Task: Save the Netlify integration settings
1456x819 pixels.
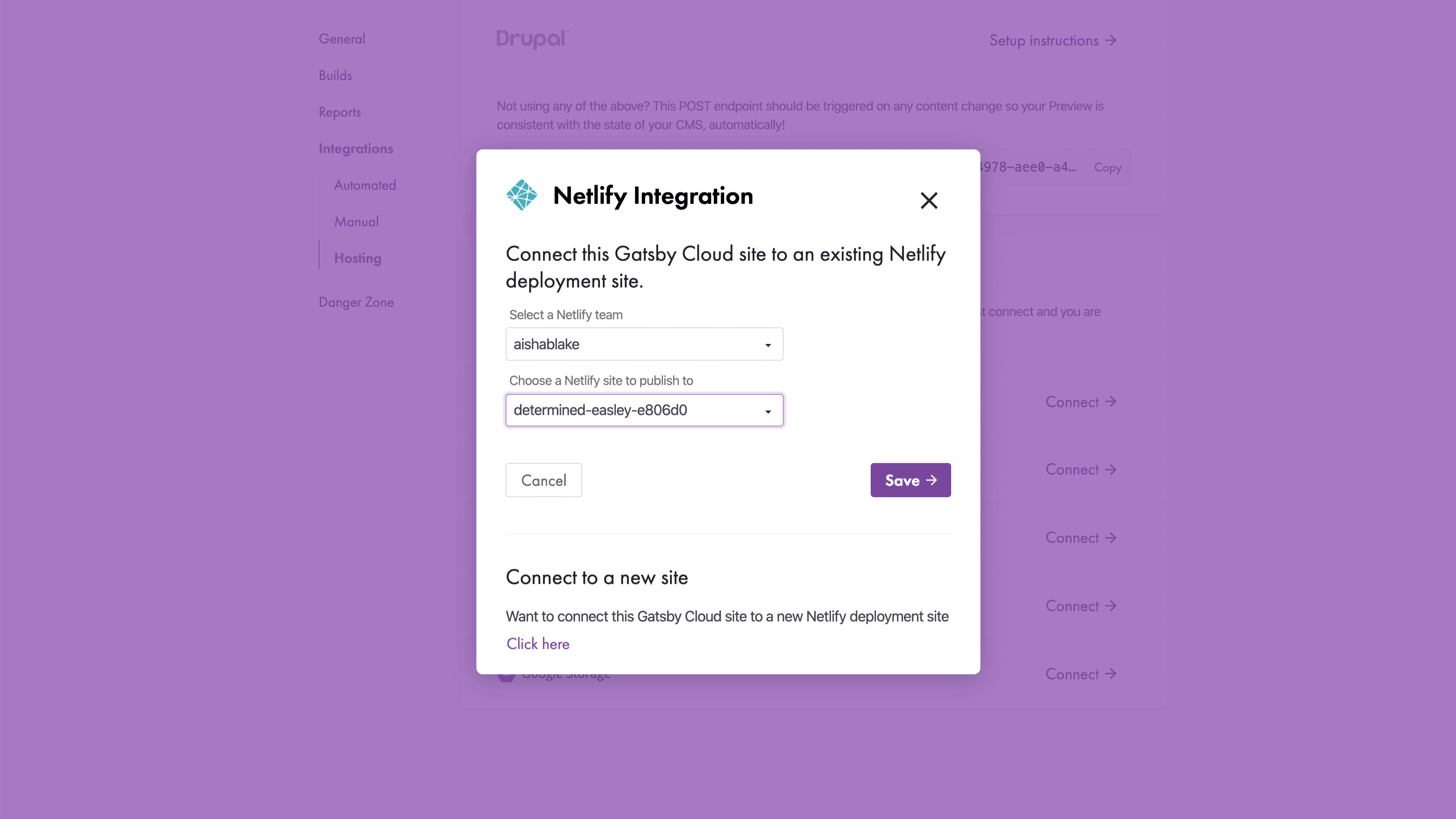Action: click(910, 480)
